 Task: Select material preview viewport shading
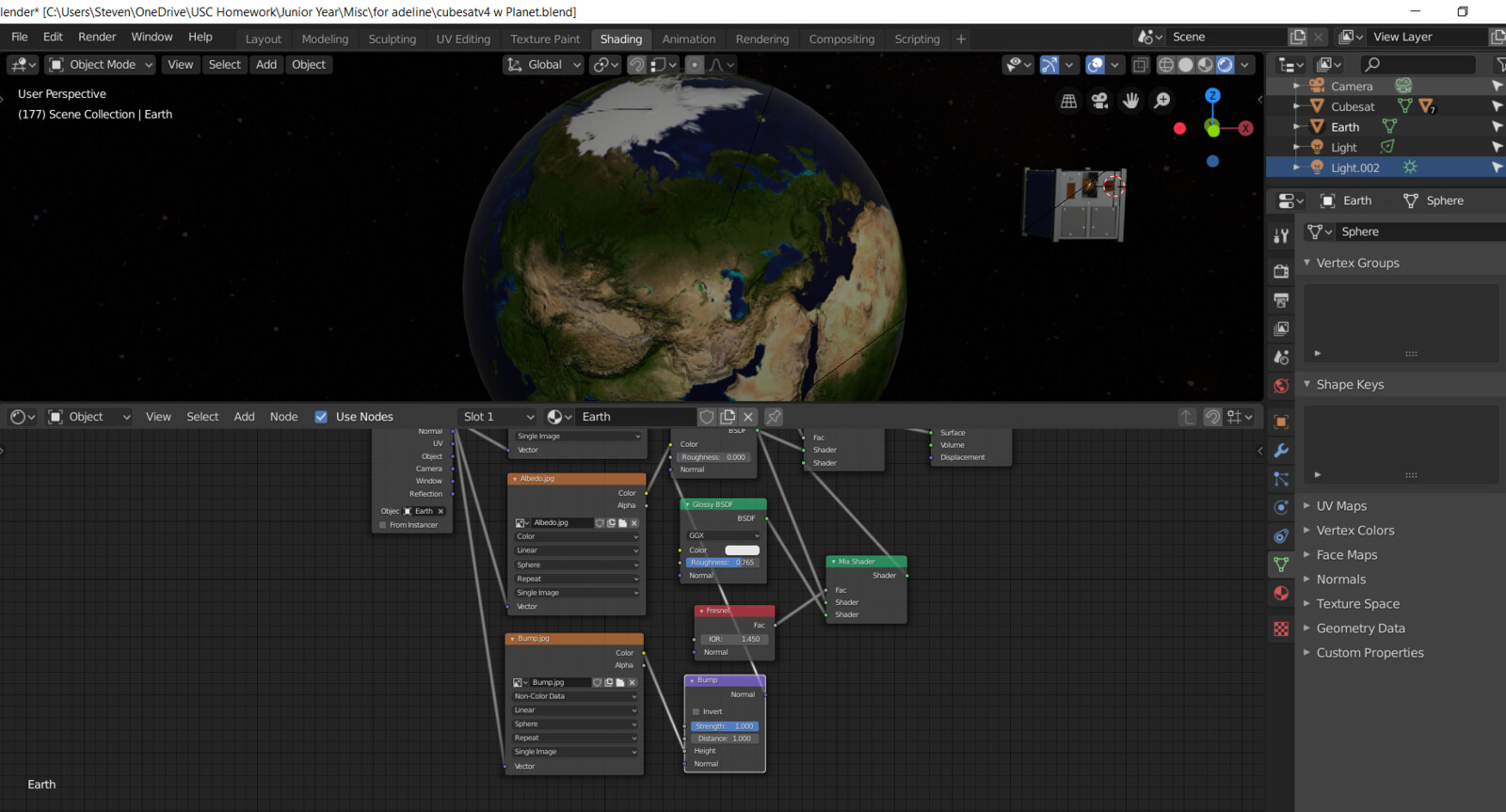pos(1205,65)
